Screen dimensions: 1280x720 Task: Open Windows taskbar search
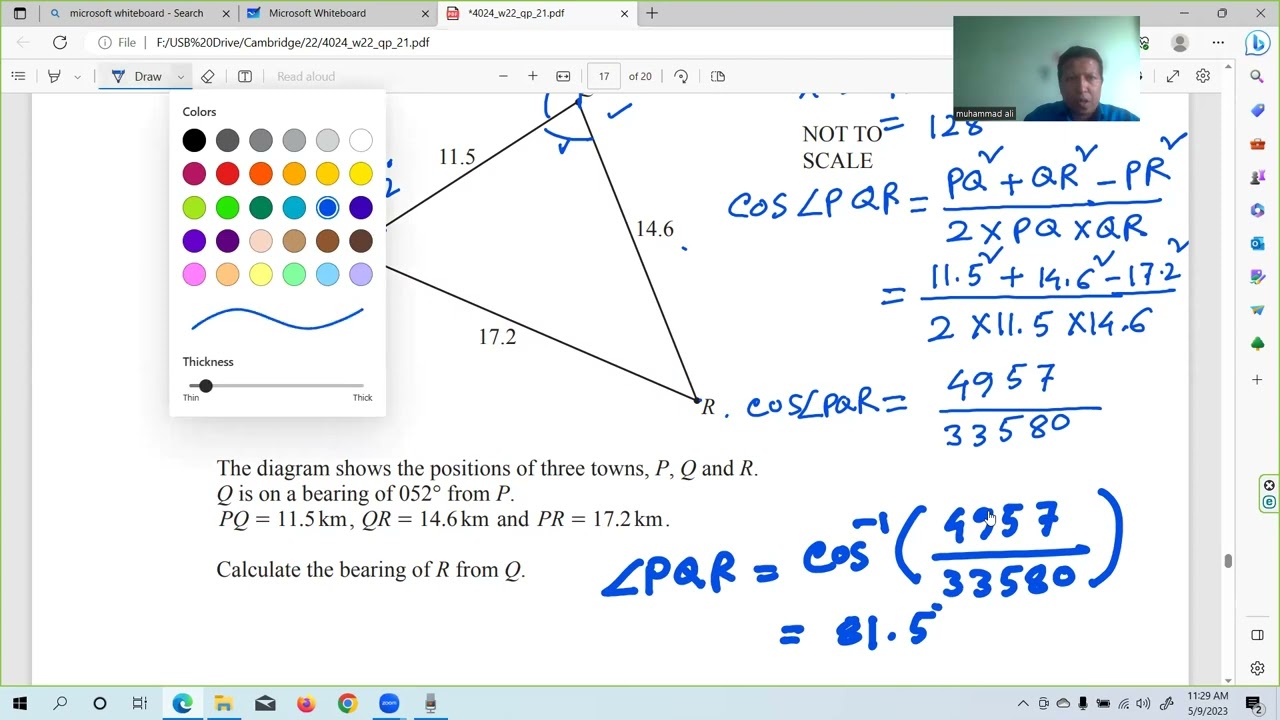tap(60, 704)
